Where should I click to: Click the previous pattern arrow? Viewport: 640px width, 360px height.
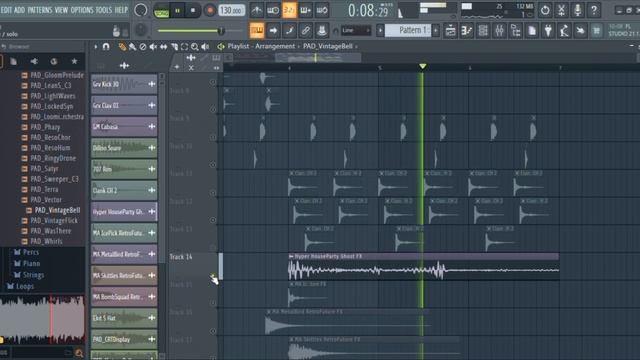[380, 31]
